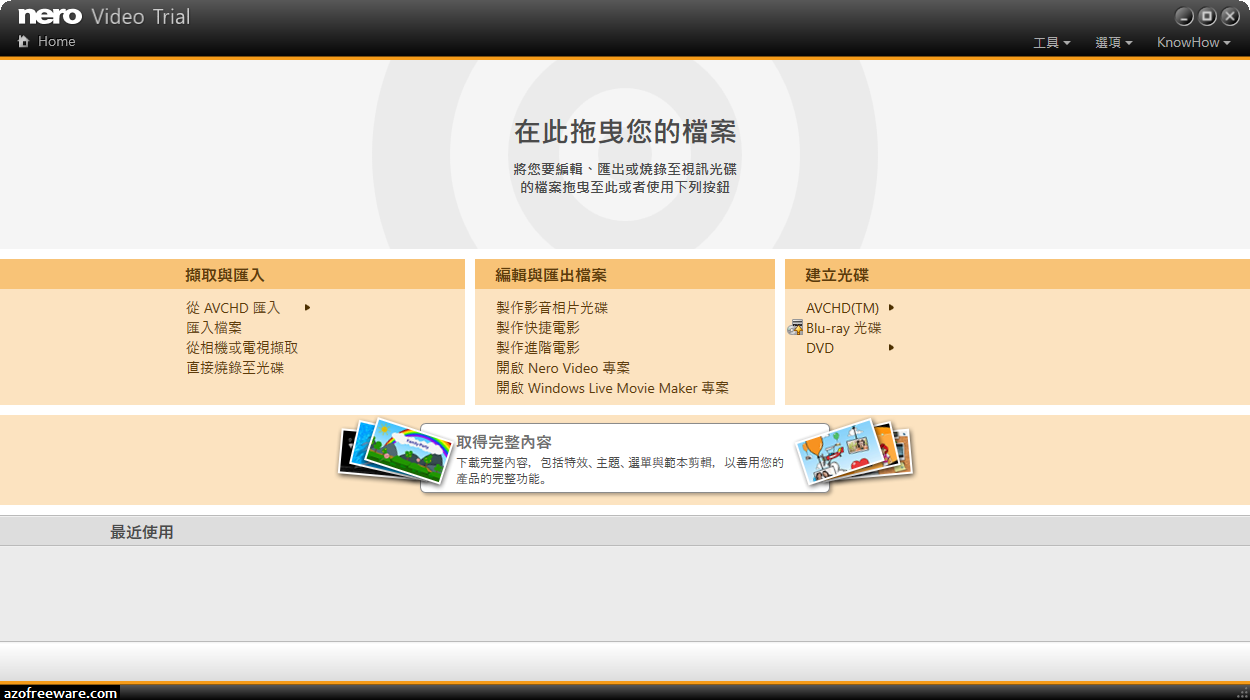Choose 匯入檔案

[x=214, y=328]
